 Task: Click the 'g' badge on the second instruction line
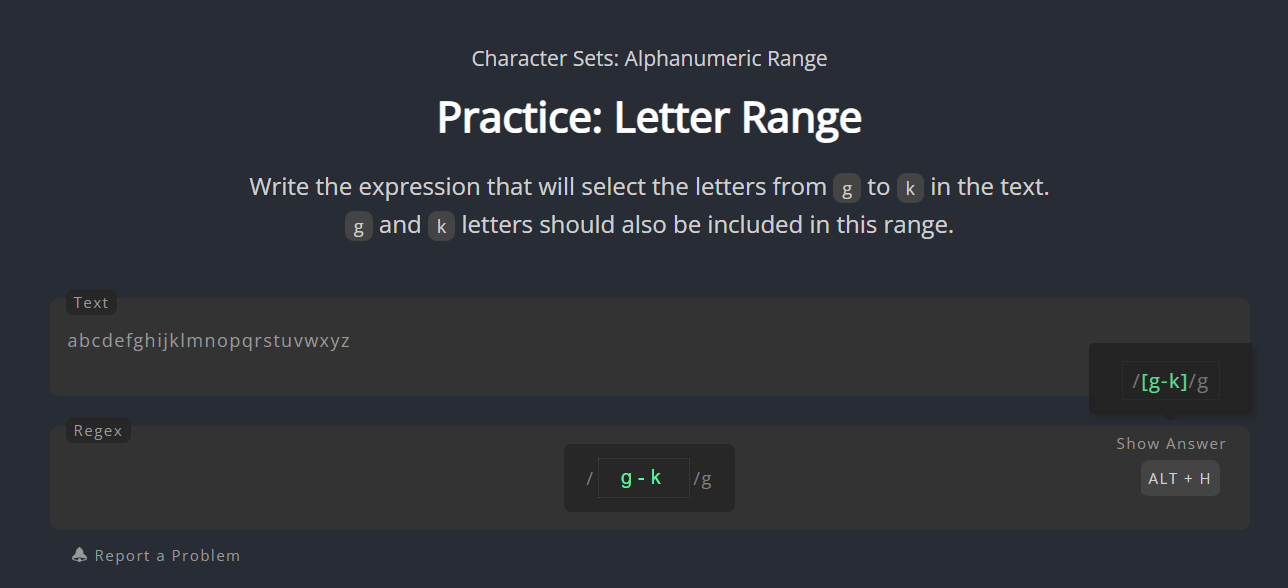(358, 226)
